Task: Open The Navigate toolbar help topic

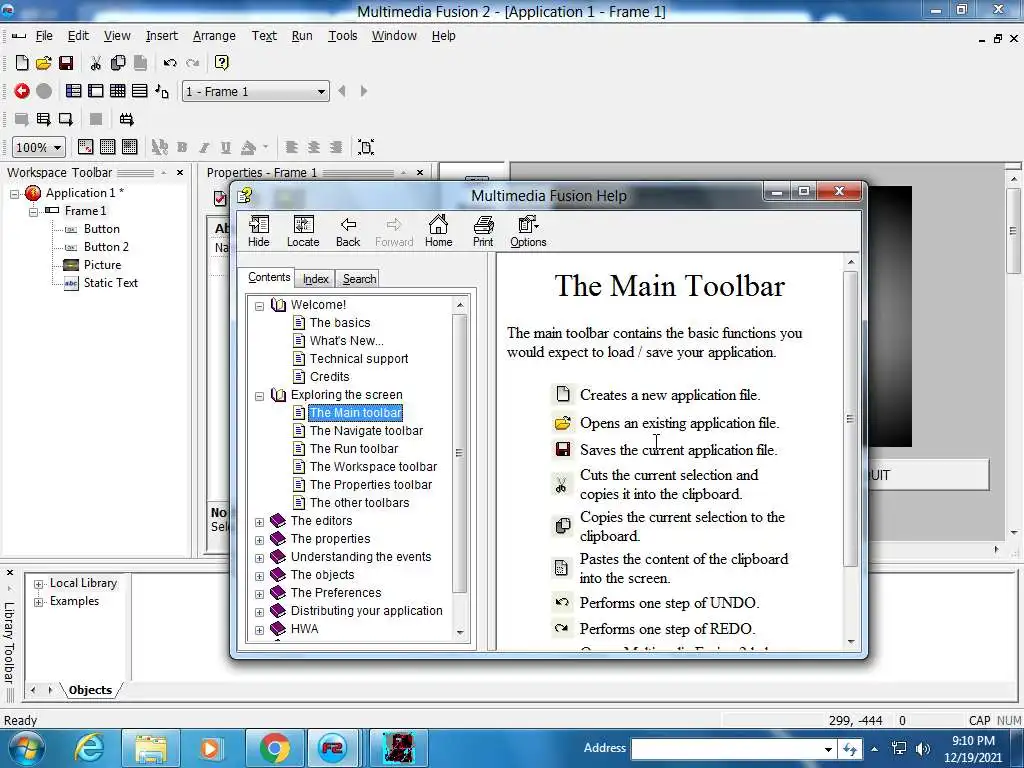Action: [366, 431]
